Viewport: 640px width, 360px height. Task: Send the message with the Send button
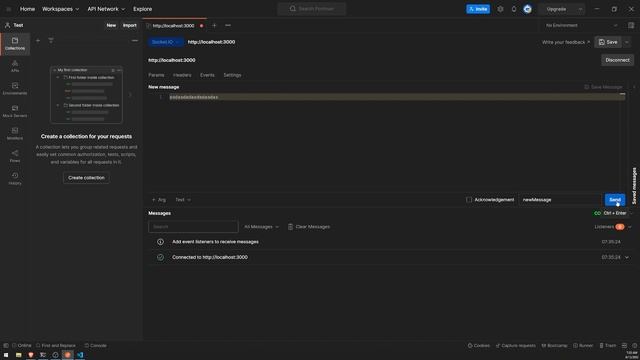[x=615, y=200]
